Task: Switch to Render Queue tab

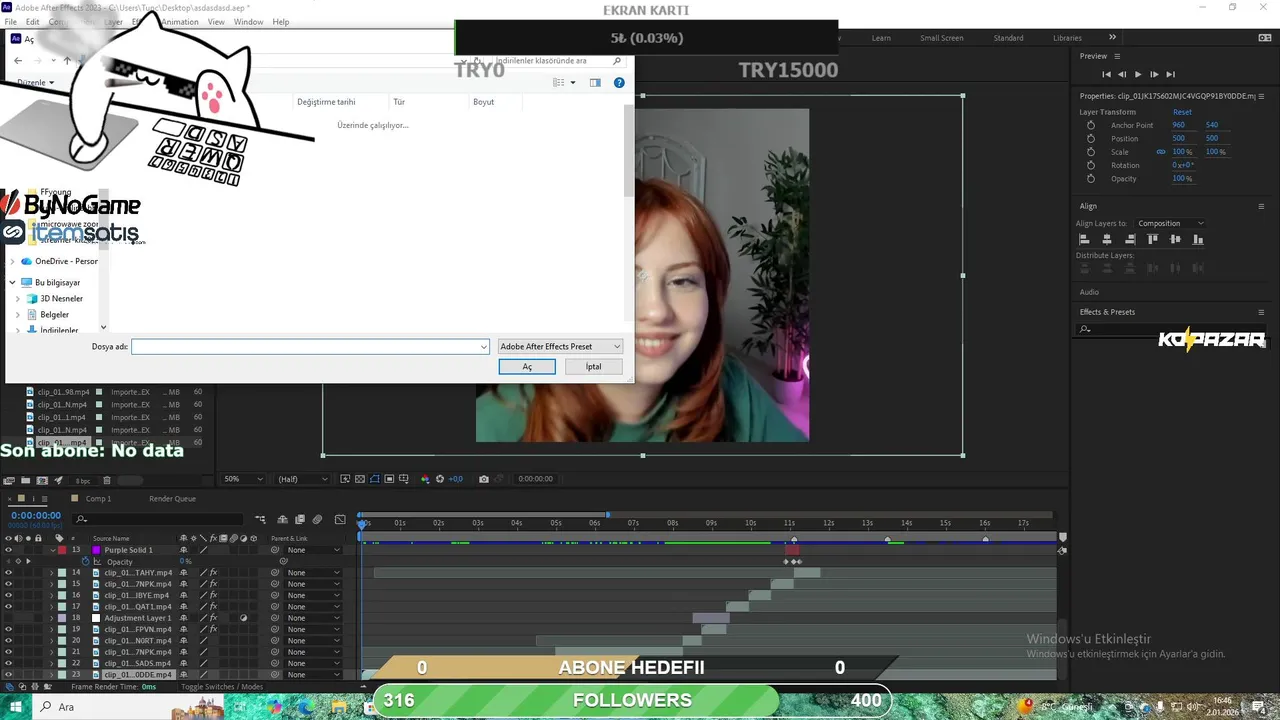Action: (172, 498)
